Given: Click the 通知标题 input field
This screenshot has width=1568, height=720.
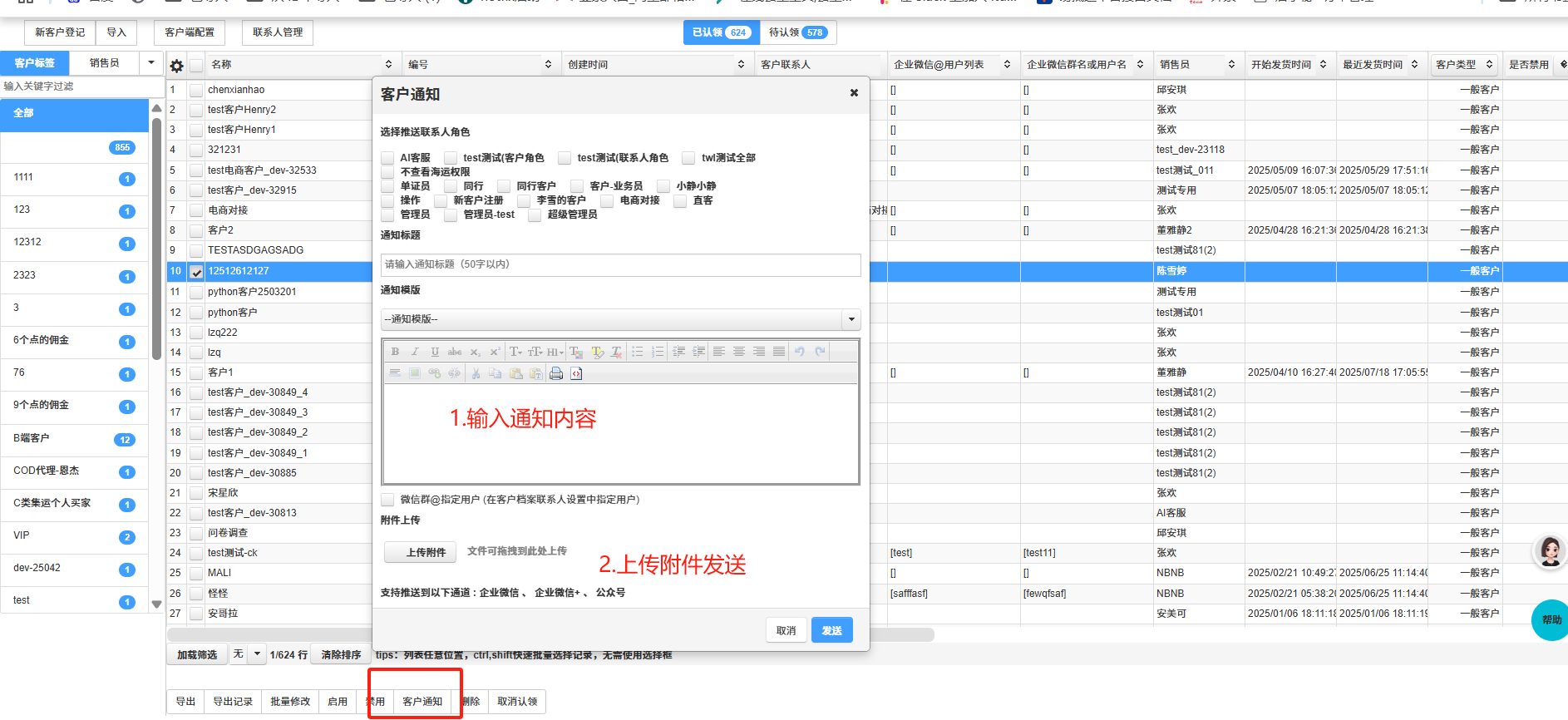Looking at the screenshot, I should pos(620,264).
